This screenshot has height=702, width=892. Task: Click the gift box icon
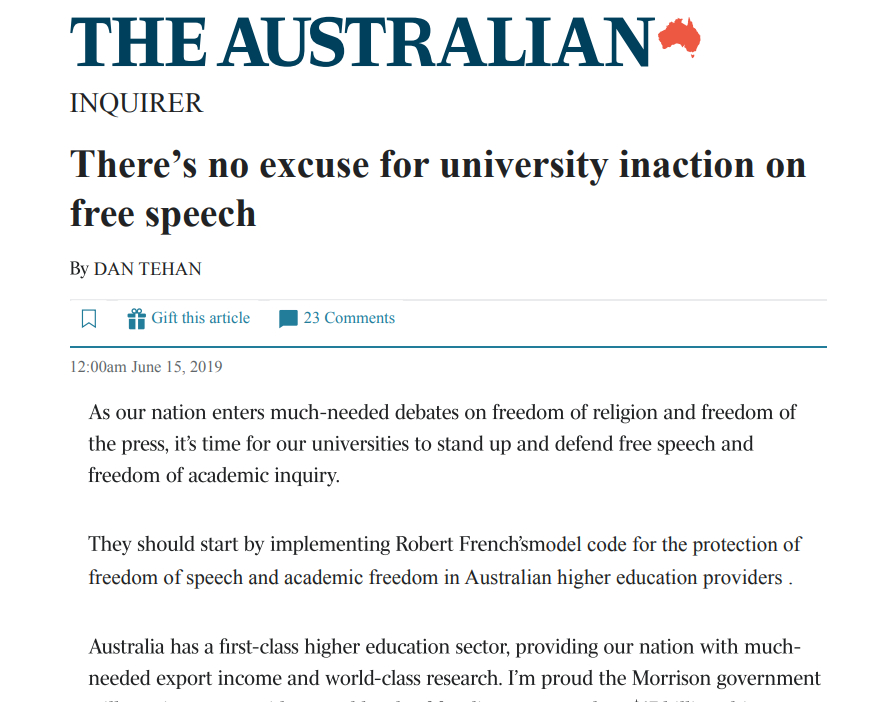pyautogui.click(x=137, y=319)
